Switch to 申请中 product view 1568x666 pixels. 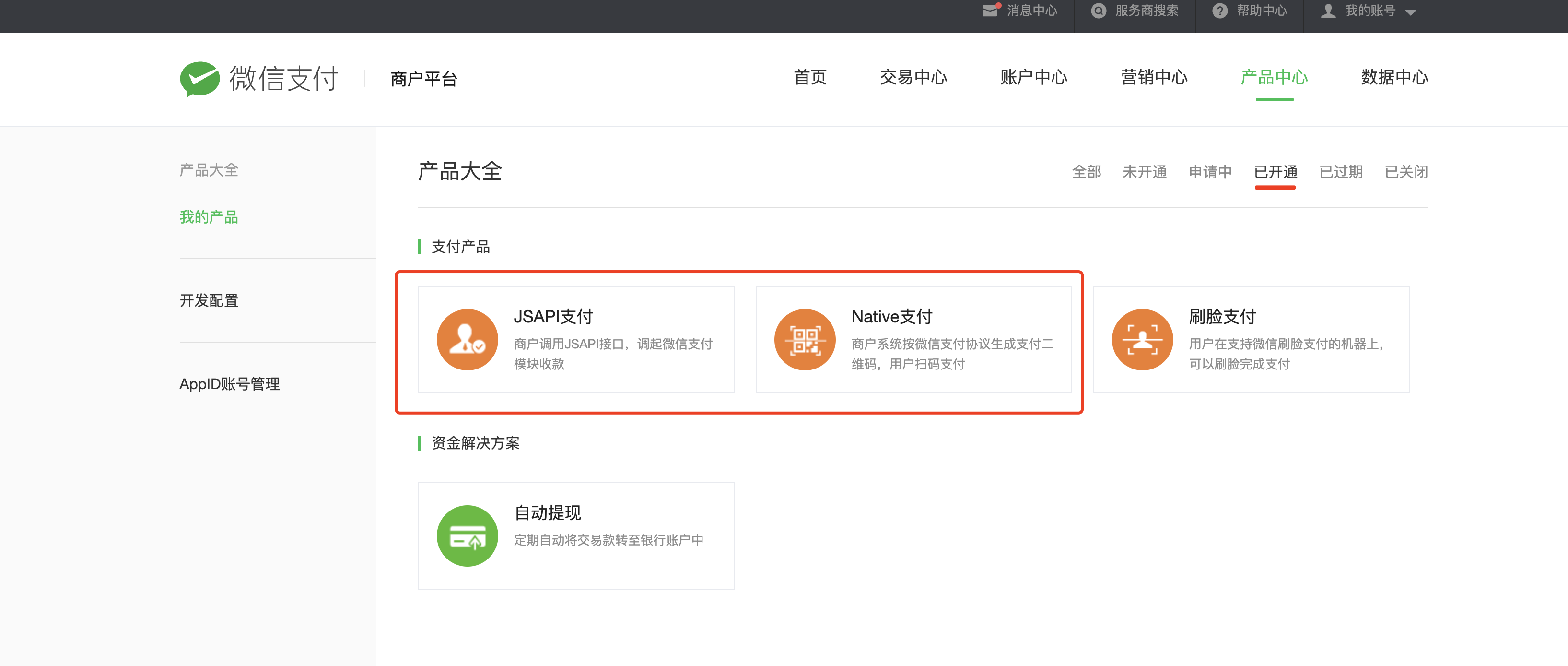1210,172
